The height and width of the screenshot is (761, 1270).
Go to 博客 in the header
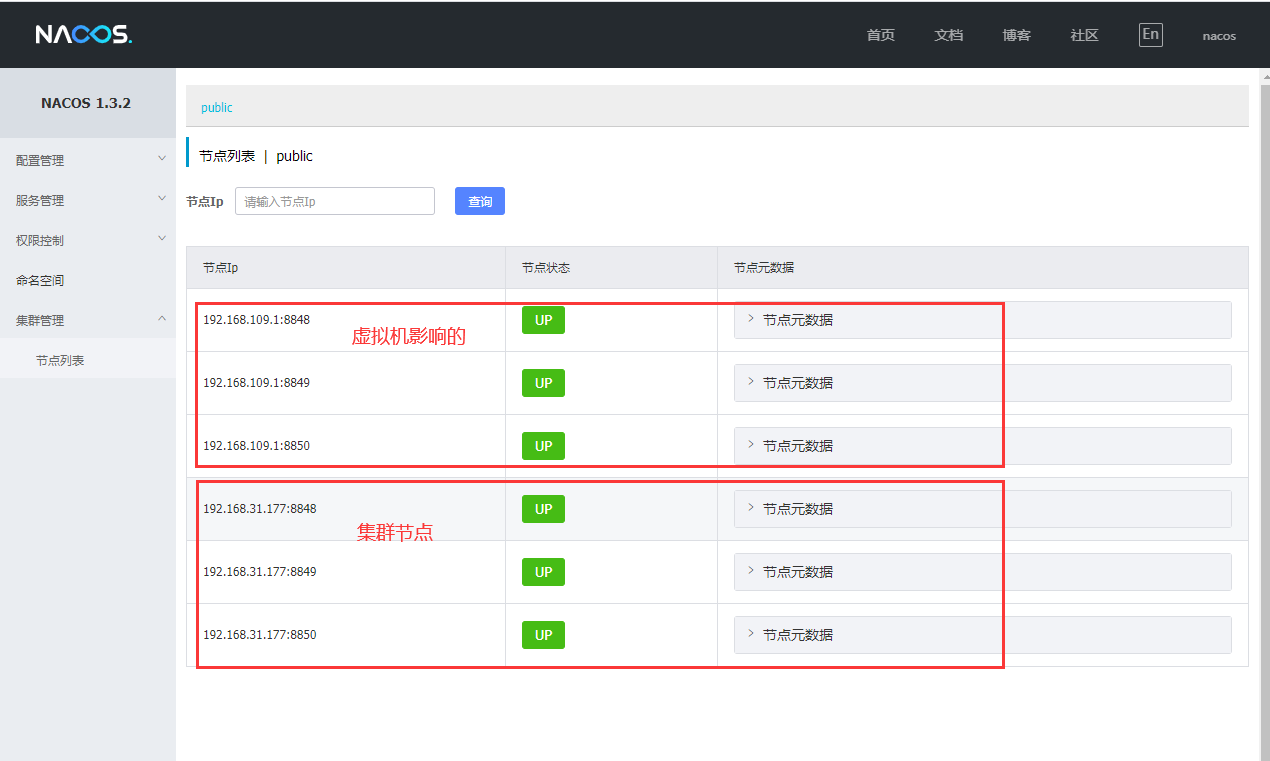click(1016, 35)
